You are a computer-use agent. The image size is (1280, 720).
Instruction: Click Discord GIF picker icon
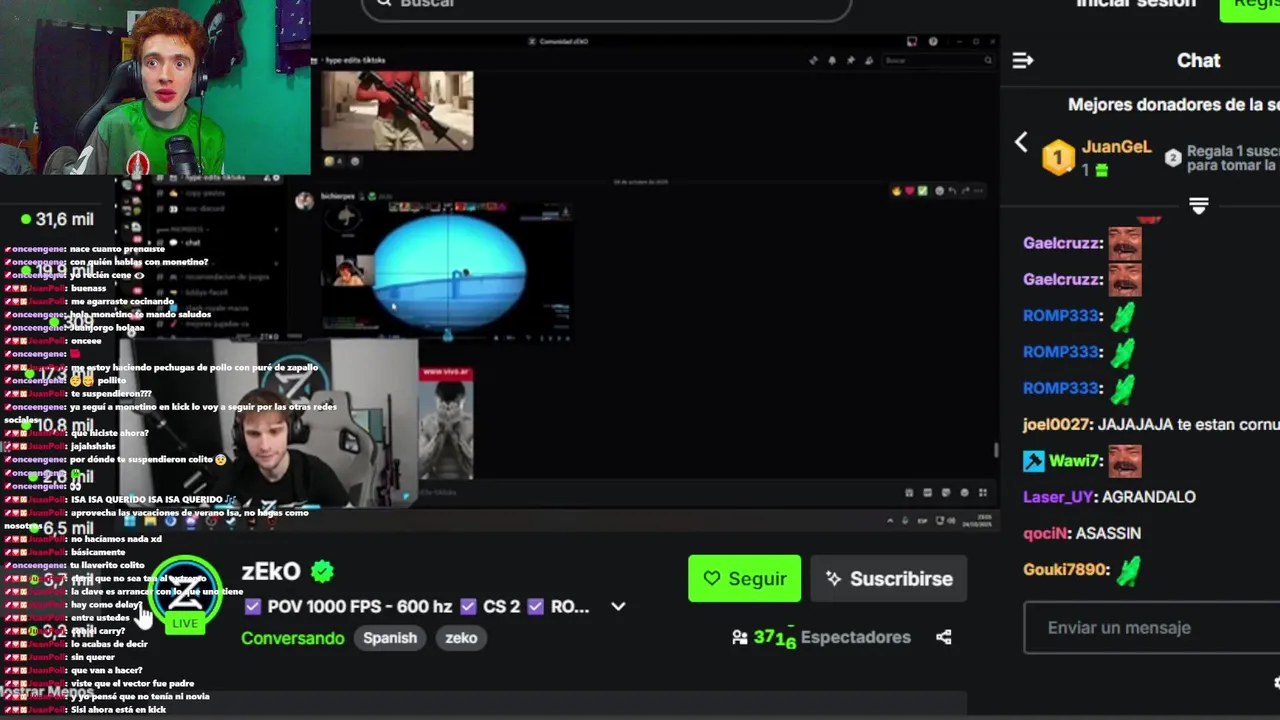click(x=927, y=492)
